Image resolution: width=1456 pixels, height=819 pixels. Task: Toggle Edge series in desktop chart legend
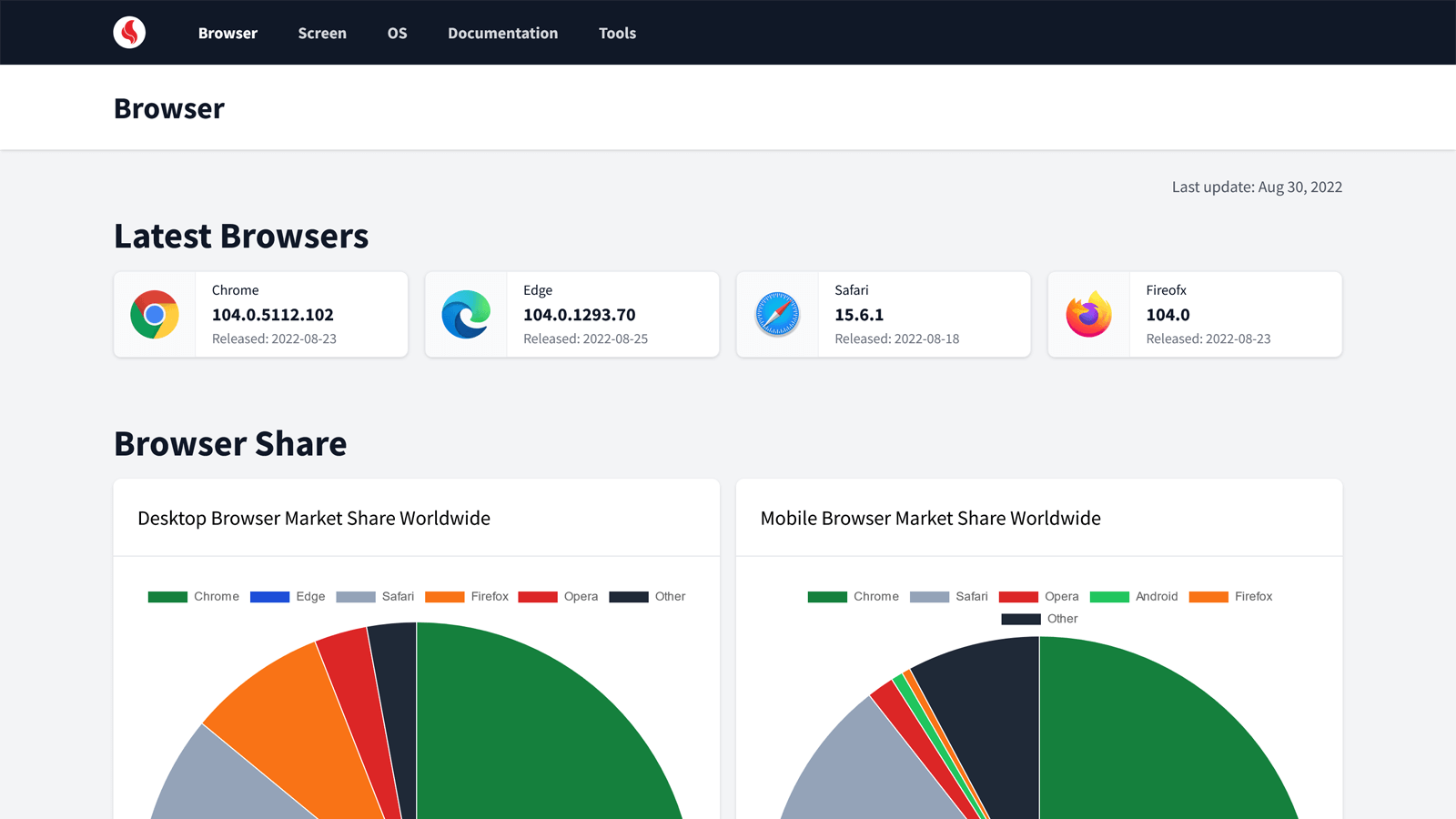pyautogui.click(x=288, y=597)
